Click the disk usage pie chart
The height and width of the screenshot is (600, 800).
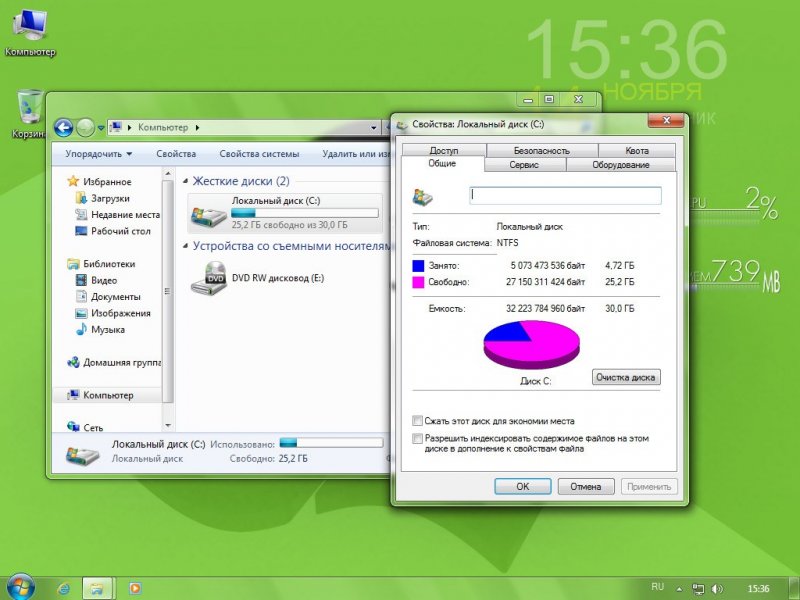pyautogui.click(x=531, y=344)
